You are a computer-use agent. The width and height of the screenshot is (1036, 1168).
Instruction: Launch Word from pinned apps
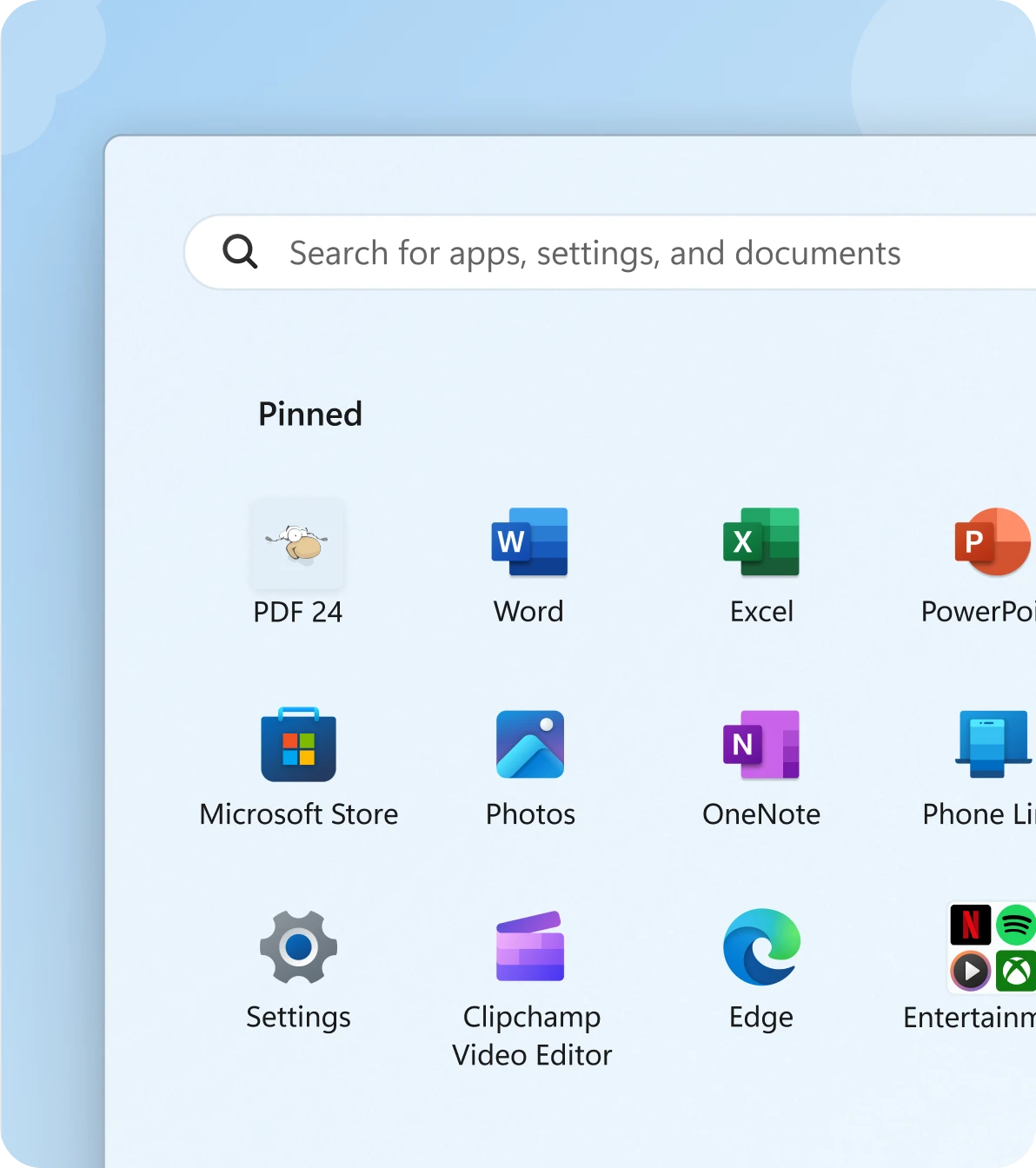coord(529,542)
